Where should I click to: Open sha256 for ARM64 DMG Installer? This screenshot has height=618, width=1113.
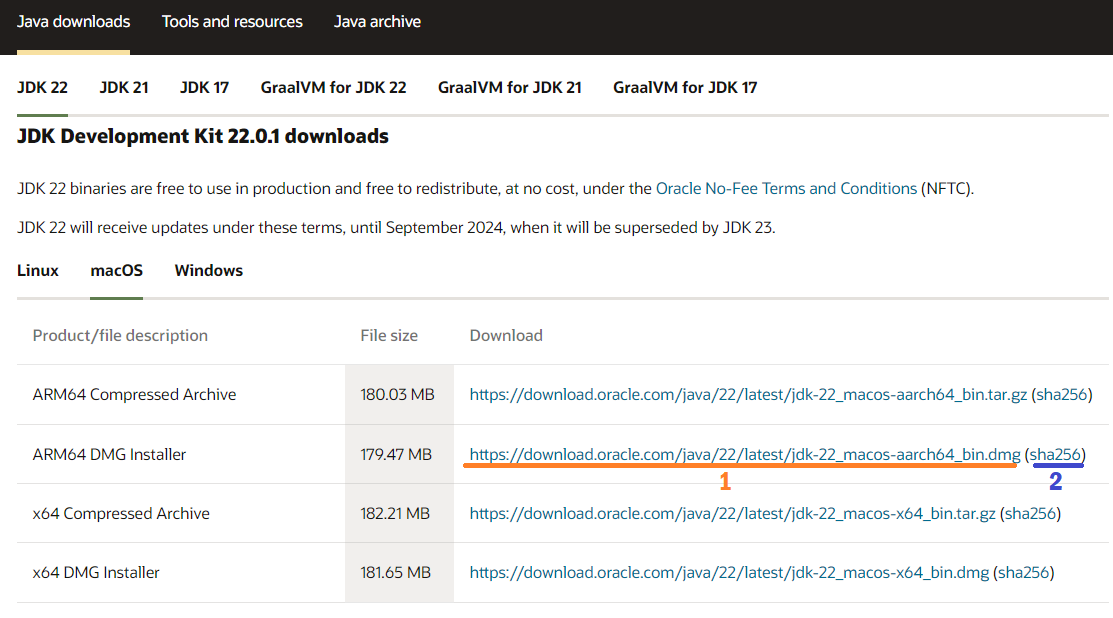click(x=1056, y=454)
